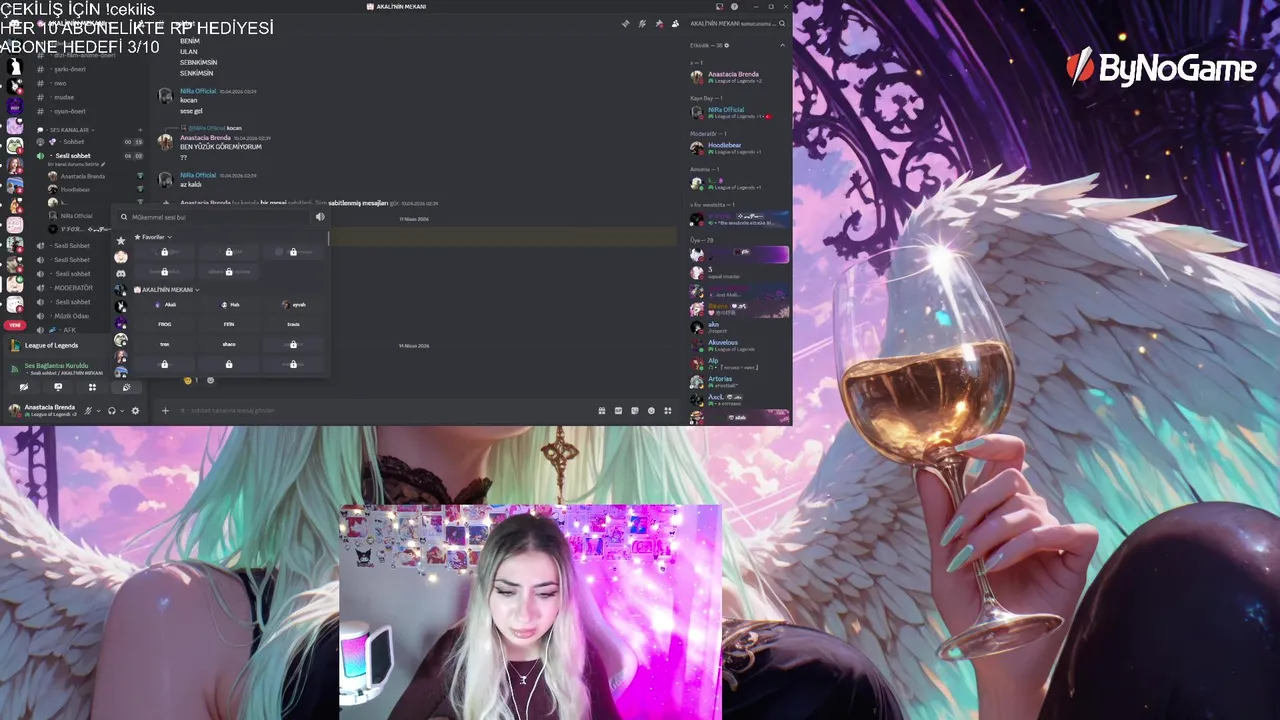Image resolution: width=1280 pixels, height=720 pixels.
Task: Toggle channel notification mute bell
Action: pos(643,23)
